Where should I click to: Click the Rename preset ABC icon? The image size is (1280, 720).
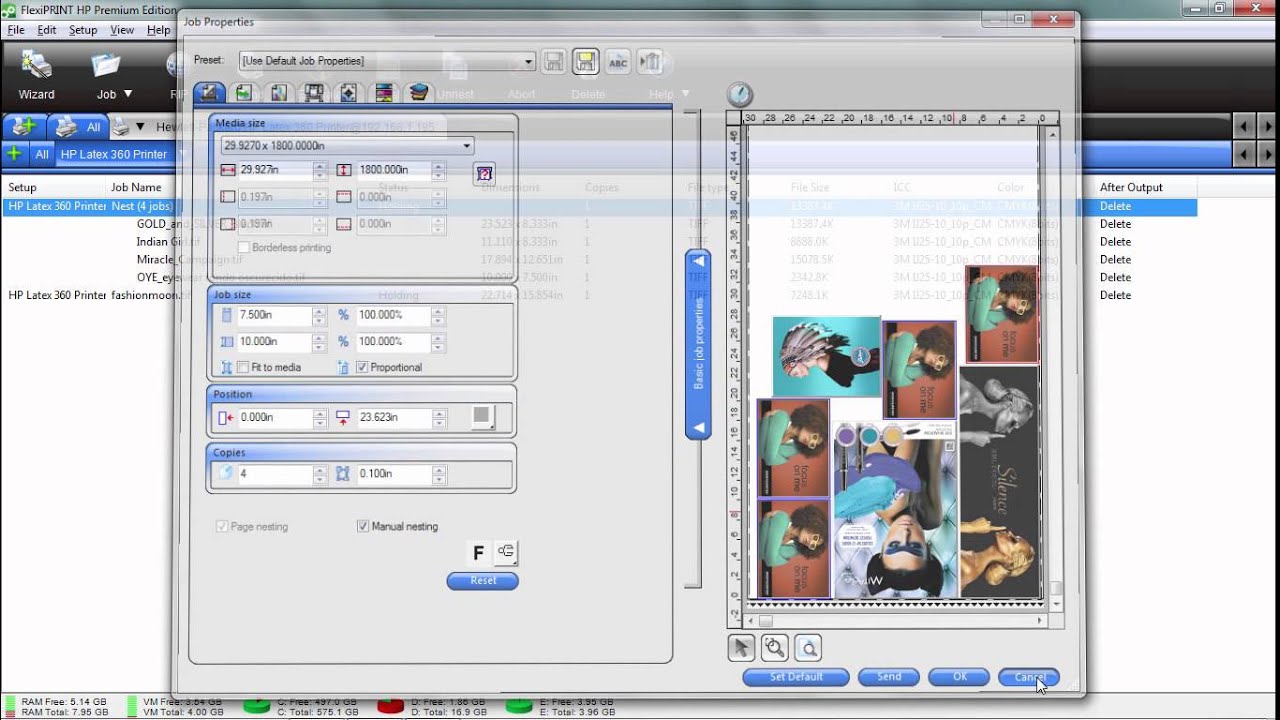pos(618,62)
